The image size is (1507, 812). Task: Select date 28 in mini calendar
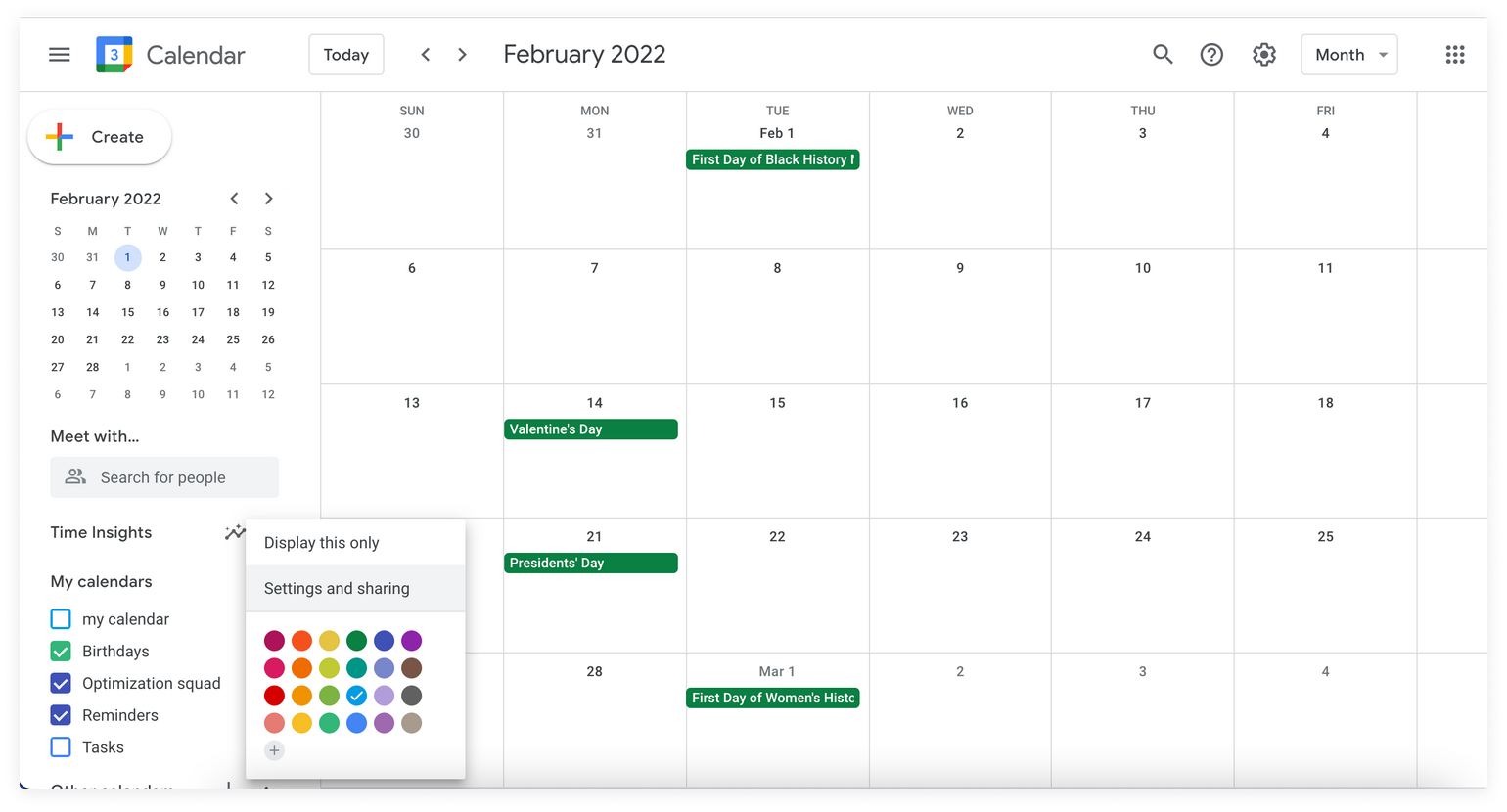tap(92, 367)
